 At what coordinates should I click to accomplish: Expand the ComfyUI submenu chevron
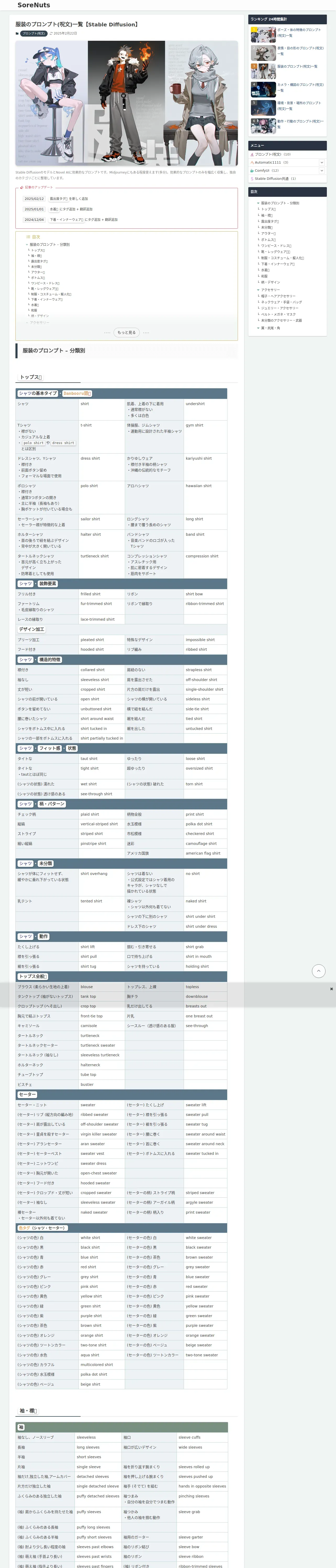pyautogui.click(x=321, y=170)
